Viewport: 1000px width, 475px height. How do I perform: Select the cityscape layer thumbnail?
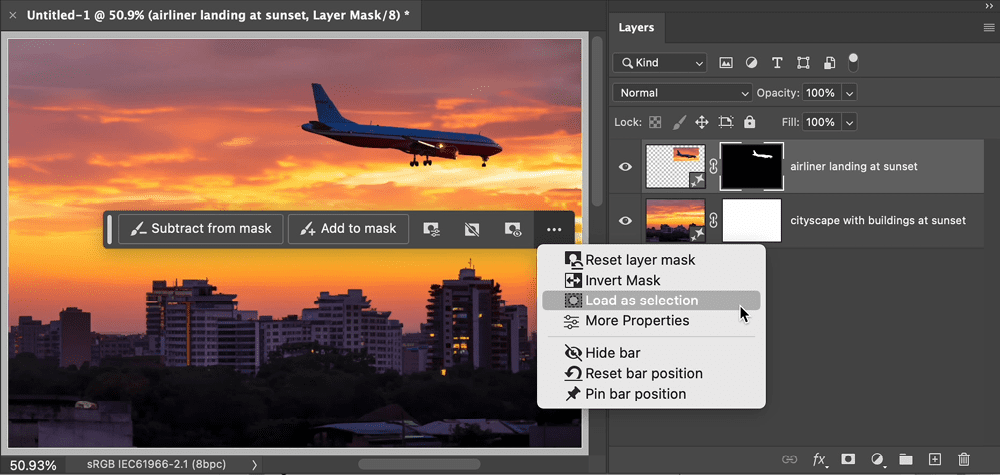click(x=675, y=221)
